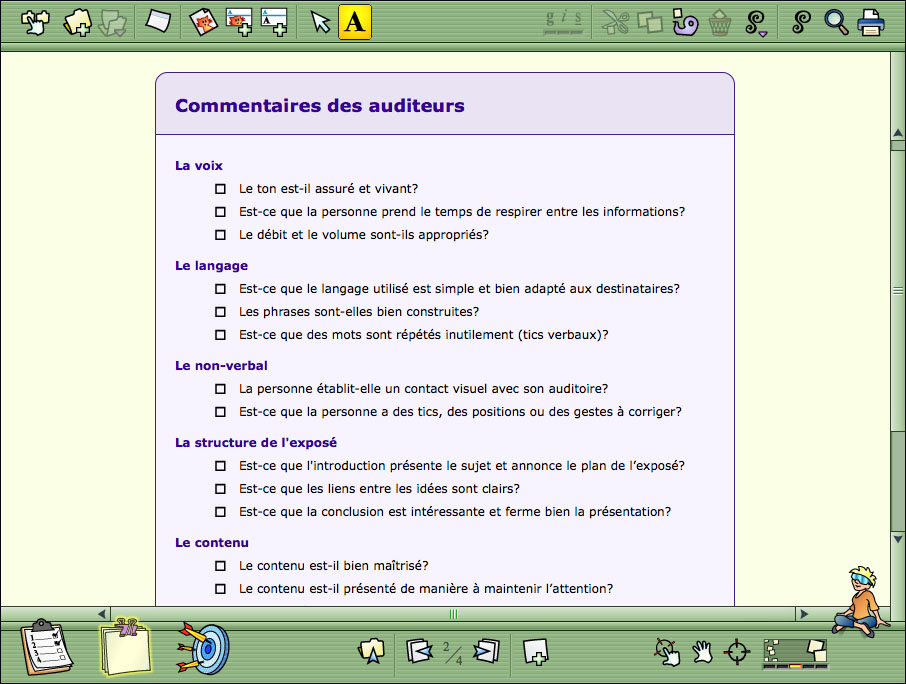Click the folder with pointer arrow icon
The width and height of the screenshot is (906, 684).
point(372,650)
